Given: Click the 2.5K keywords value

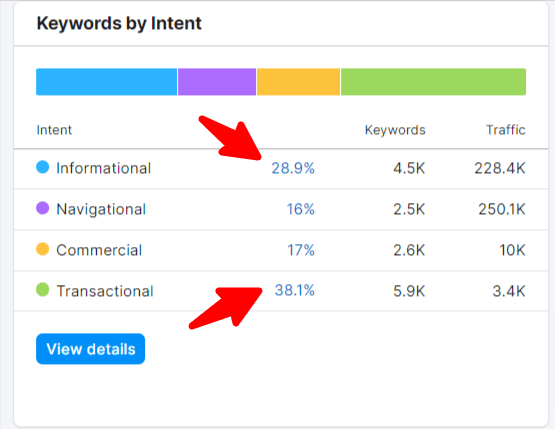Looking at the screenshot, I should point(409,209).
